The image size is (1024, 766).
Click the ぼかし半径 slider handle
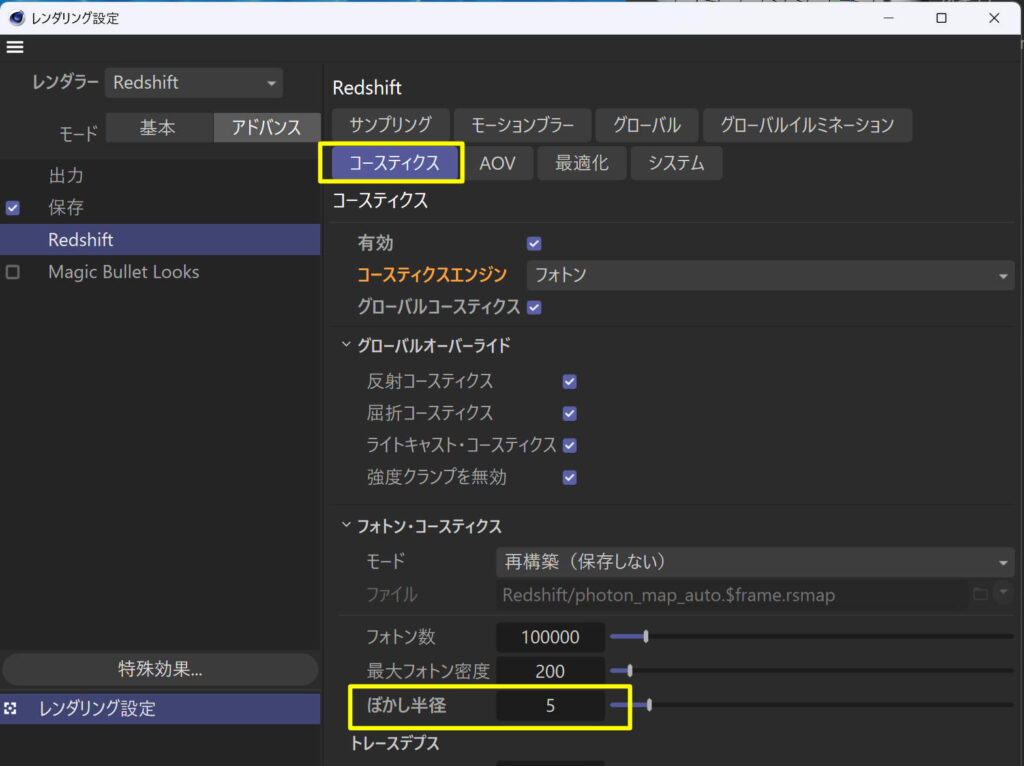(x=649, y=705)
